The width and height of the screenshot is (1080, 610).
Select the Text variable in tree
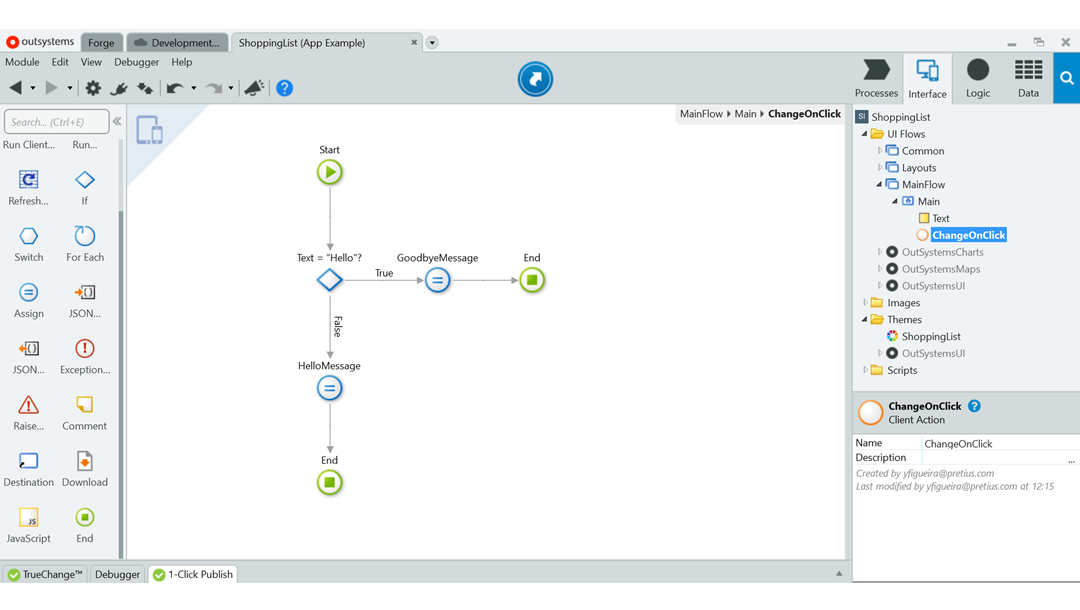pyautogui.click(x=940, y=218)
